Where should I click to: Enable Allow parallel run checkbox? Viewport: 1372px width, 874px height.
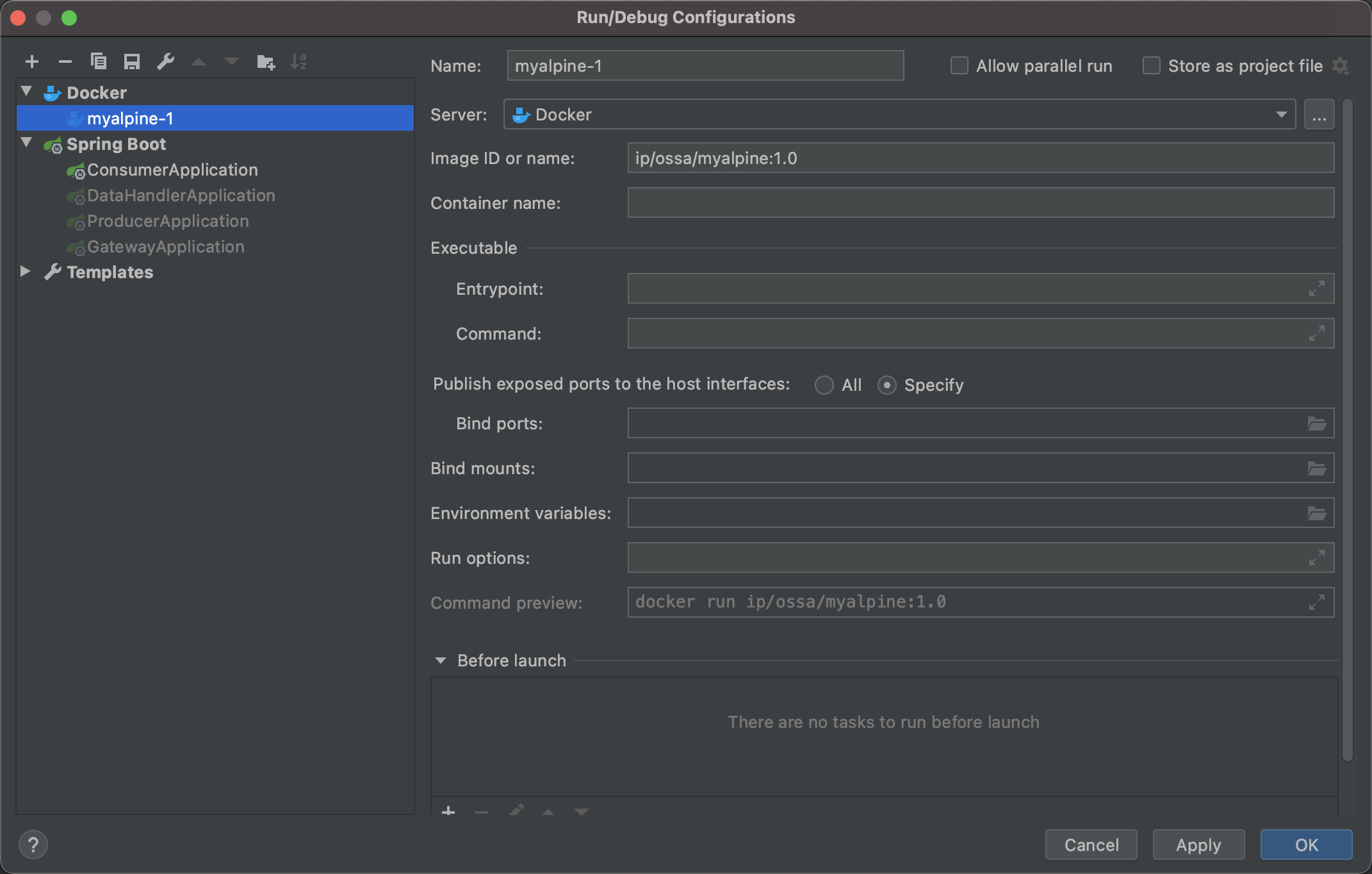click(x=959, y=66)
